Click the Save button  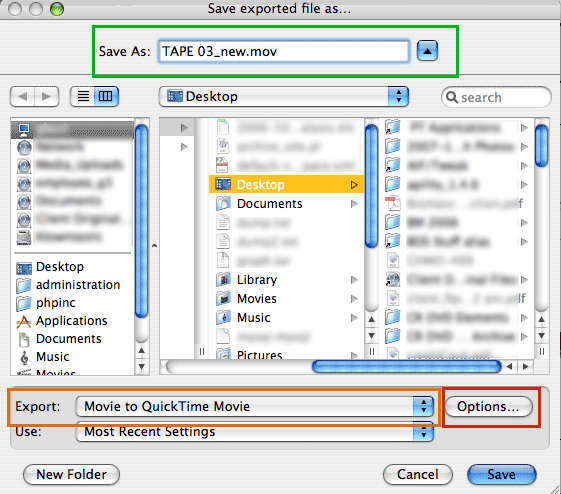[x=502, y=475]
